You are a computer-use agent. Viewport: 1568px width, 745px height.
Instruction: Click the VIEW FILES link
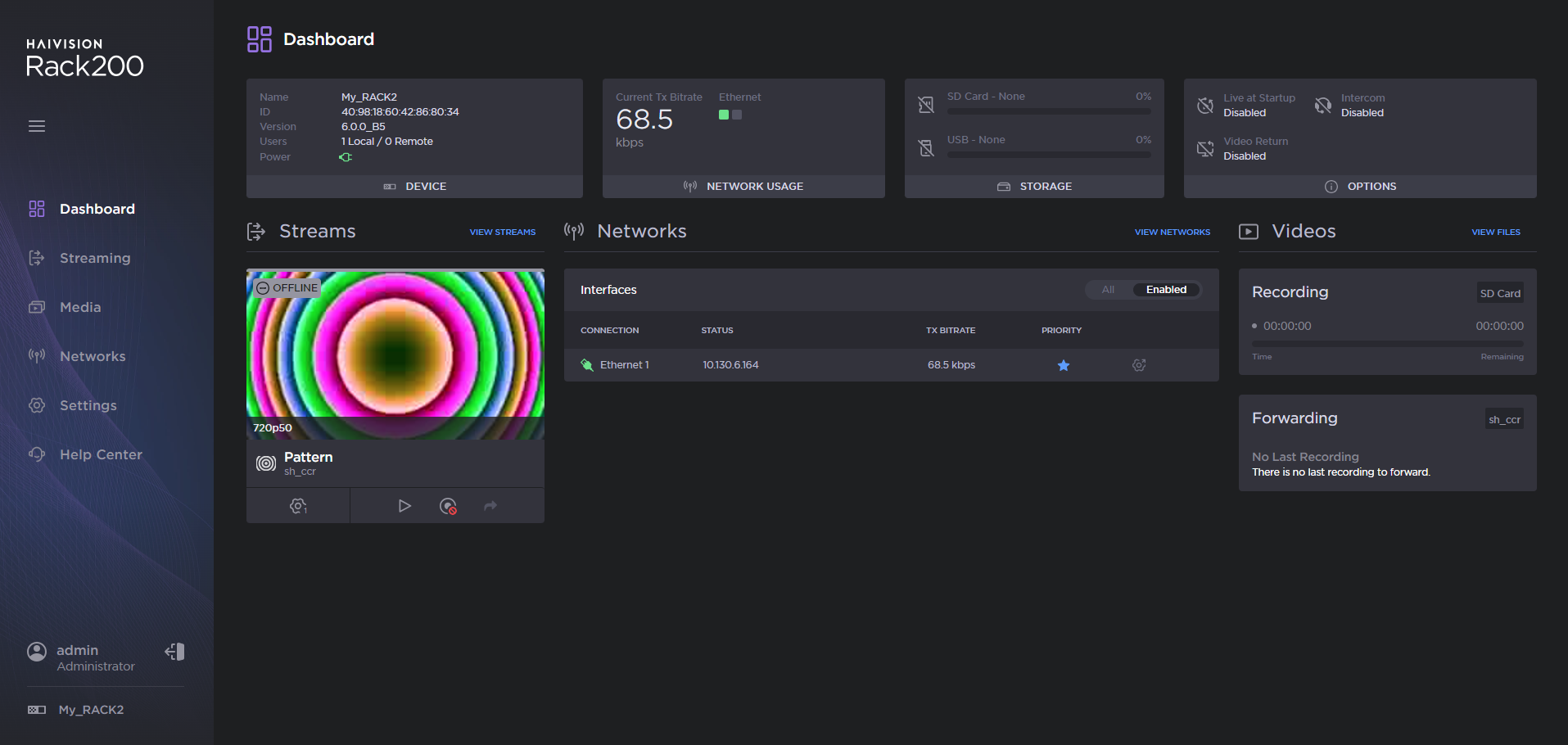point(1495,233)
